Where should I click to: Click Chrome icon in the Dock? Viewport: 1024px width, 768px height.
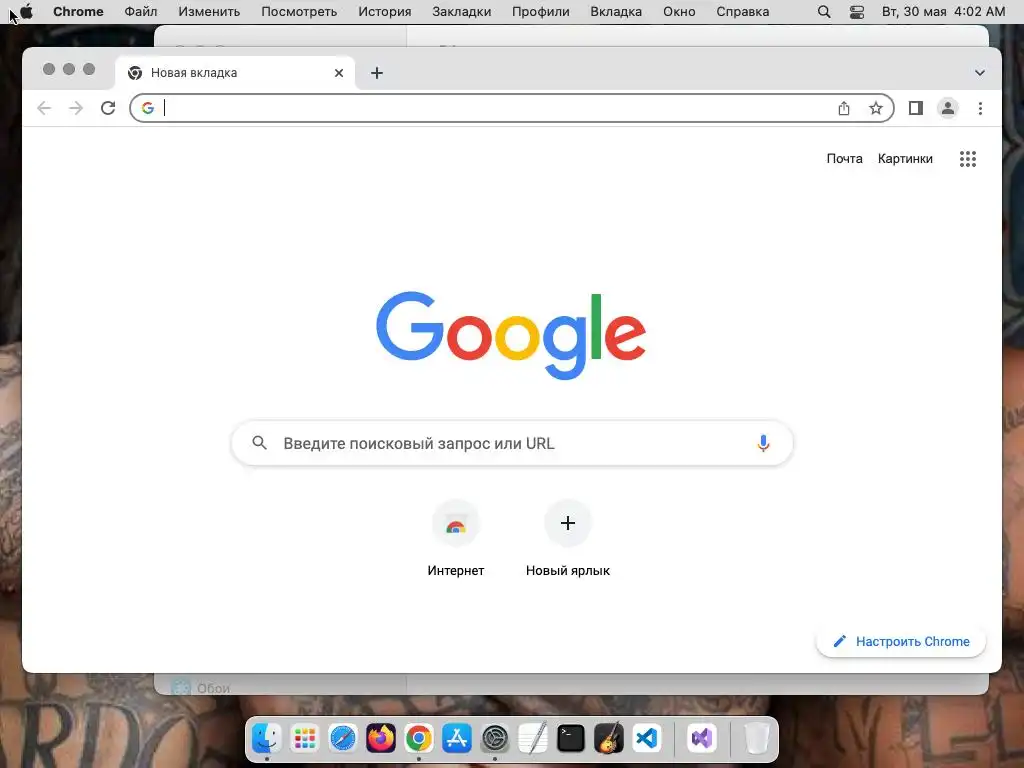coord(419,739)
